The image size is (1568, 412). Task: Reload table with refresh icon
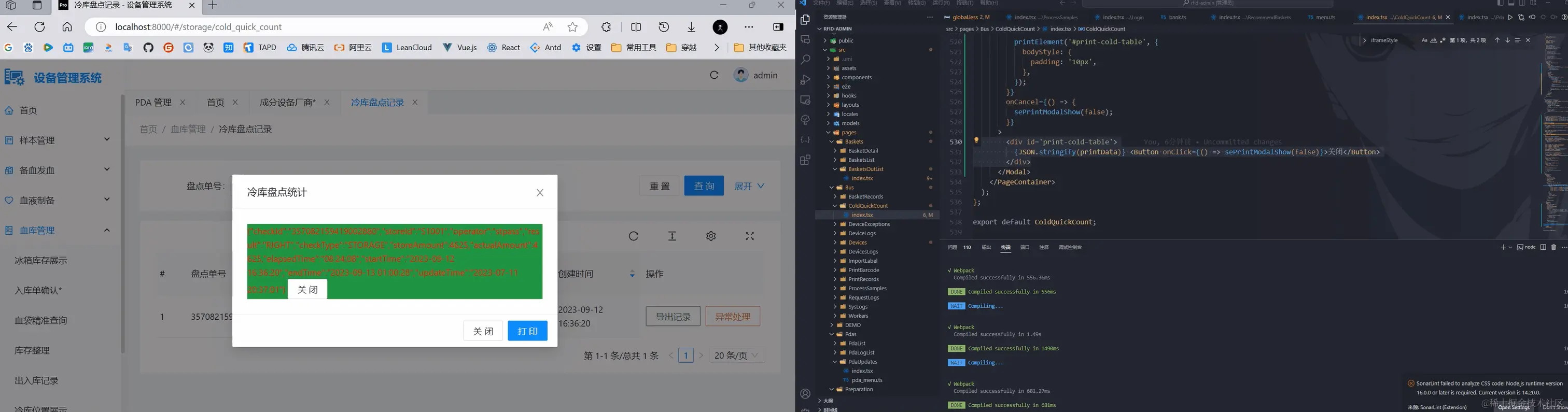634,236
